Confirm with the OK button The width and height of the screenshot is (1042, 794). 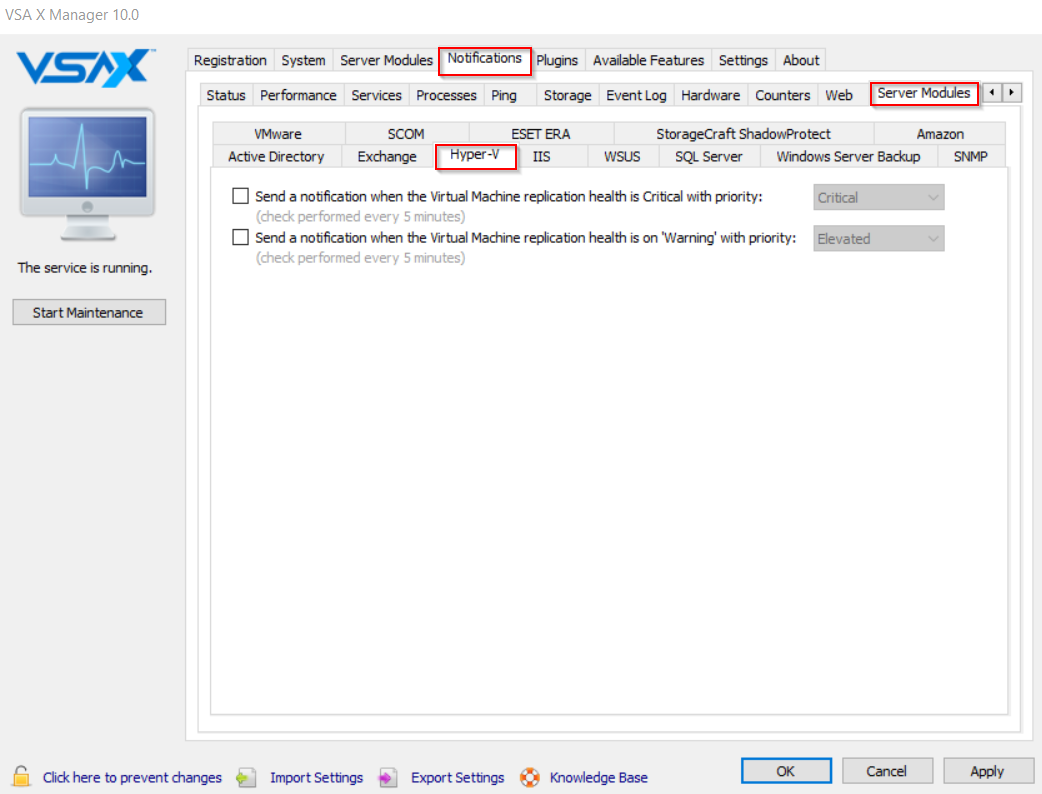pyautogui.click(x=785, y=771)
